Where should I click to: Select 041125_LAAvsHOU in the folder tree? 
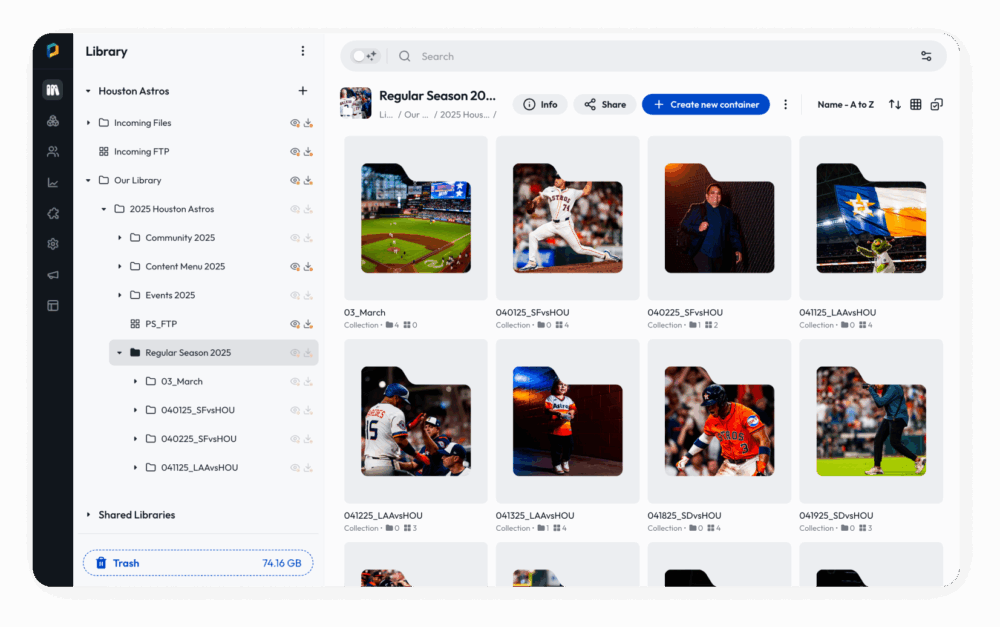pos(200,468)
